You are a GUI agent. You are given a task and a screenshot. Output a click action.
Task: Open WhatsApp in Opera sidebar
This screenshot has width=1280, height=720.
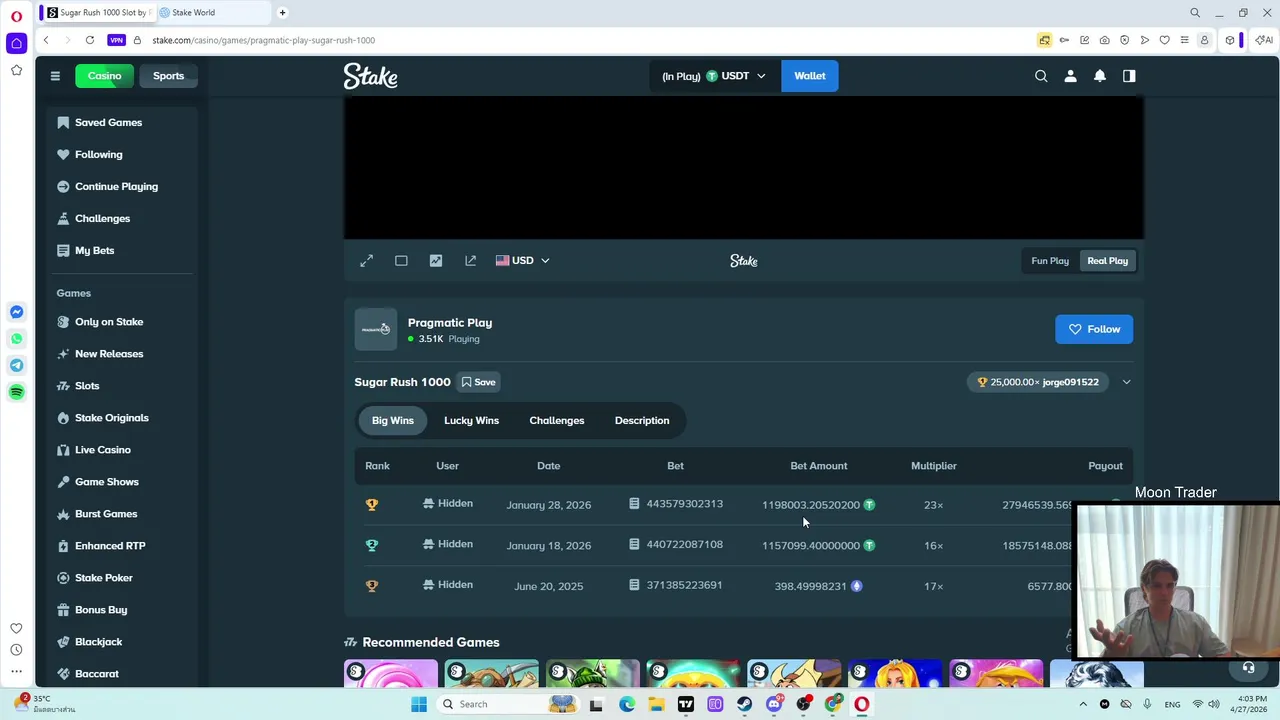pos(16,339)
